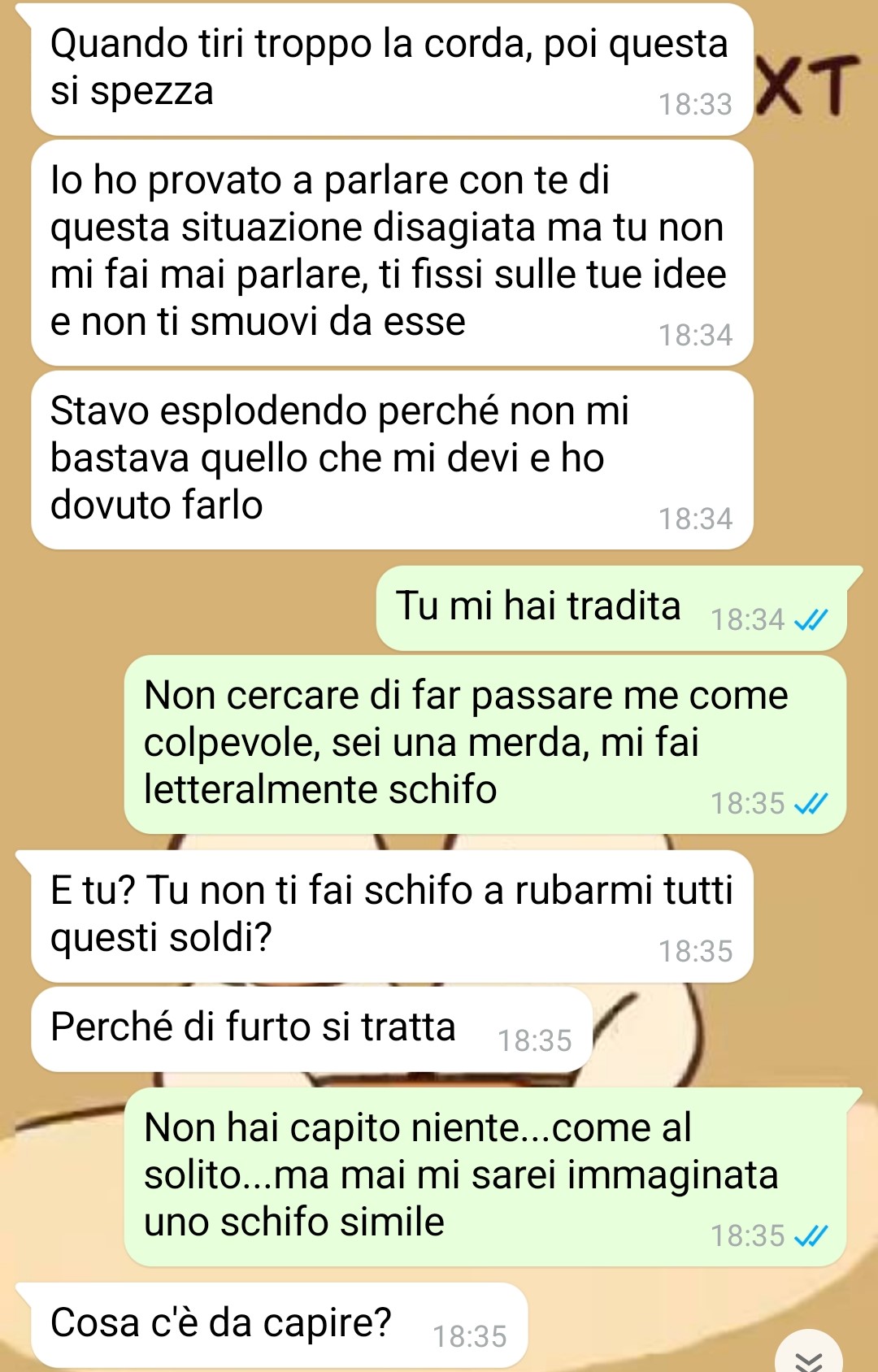
Task: Select the "Non hai capito niente" message
Action: (485, 1177)
